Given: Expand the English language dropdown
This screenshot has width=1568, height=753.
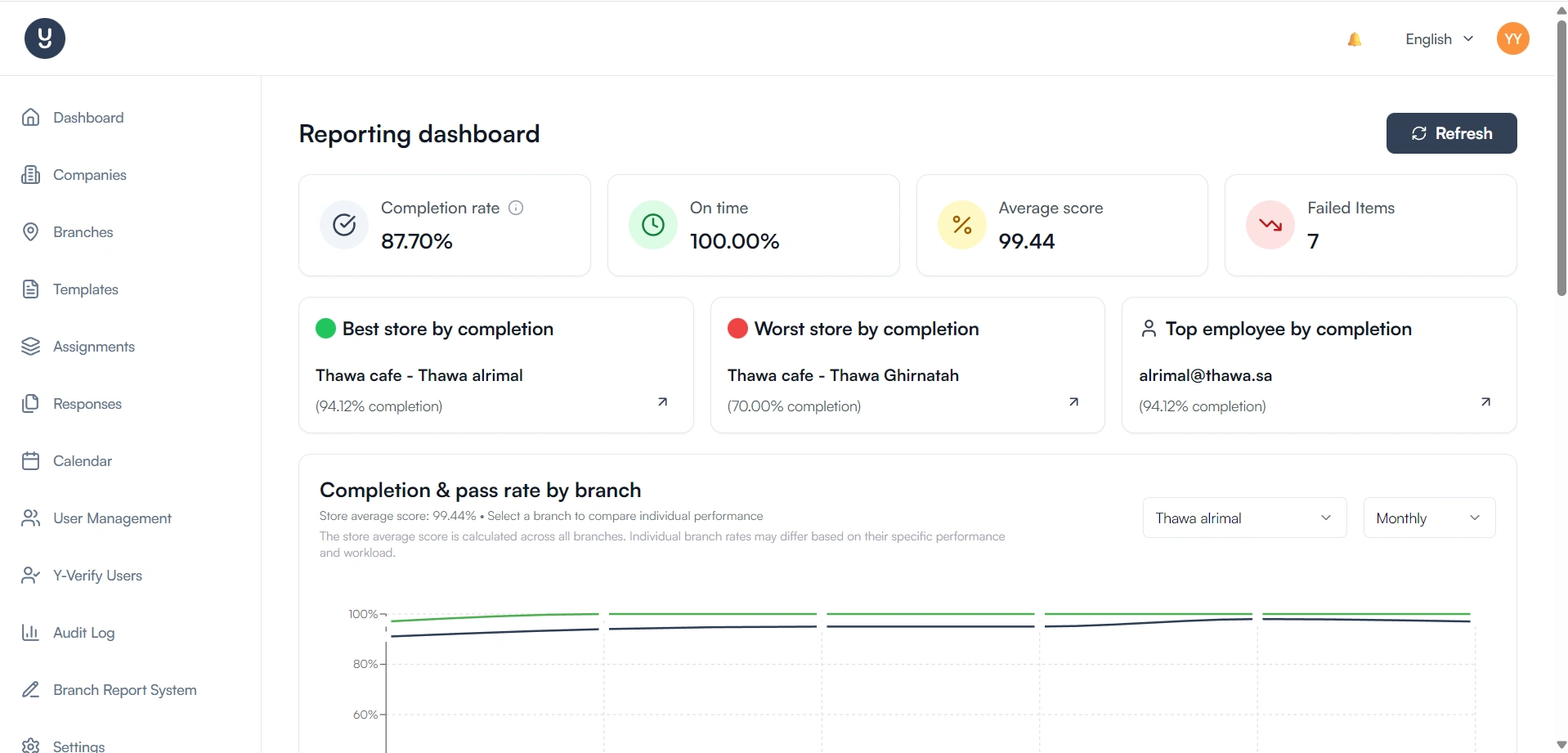Looking at the screenshot, I should (x=1439, y=39).
